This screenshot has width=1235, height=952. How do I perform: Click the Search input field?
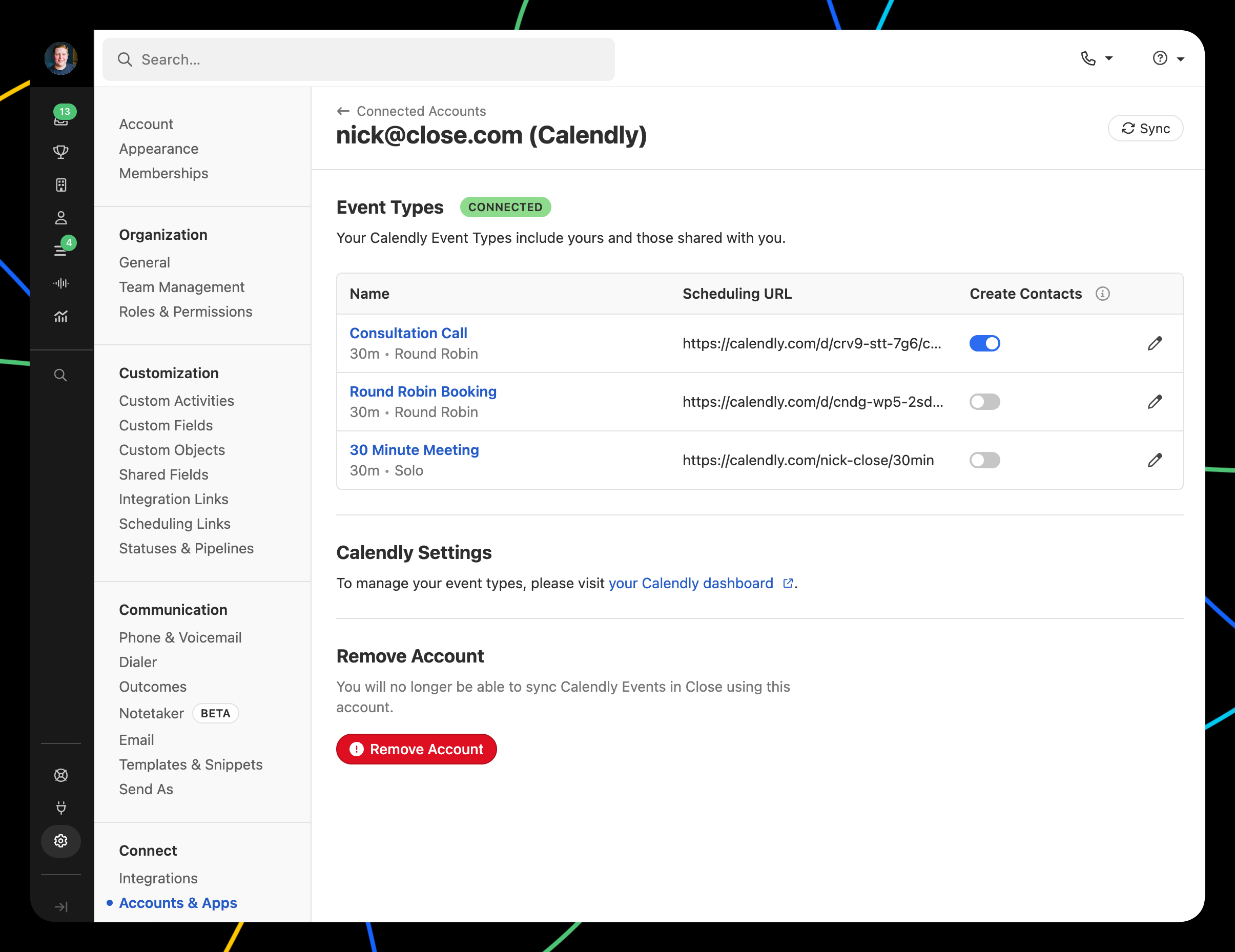359,59
